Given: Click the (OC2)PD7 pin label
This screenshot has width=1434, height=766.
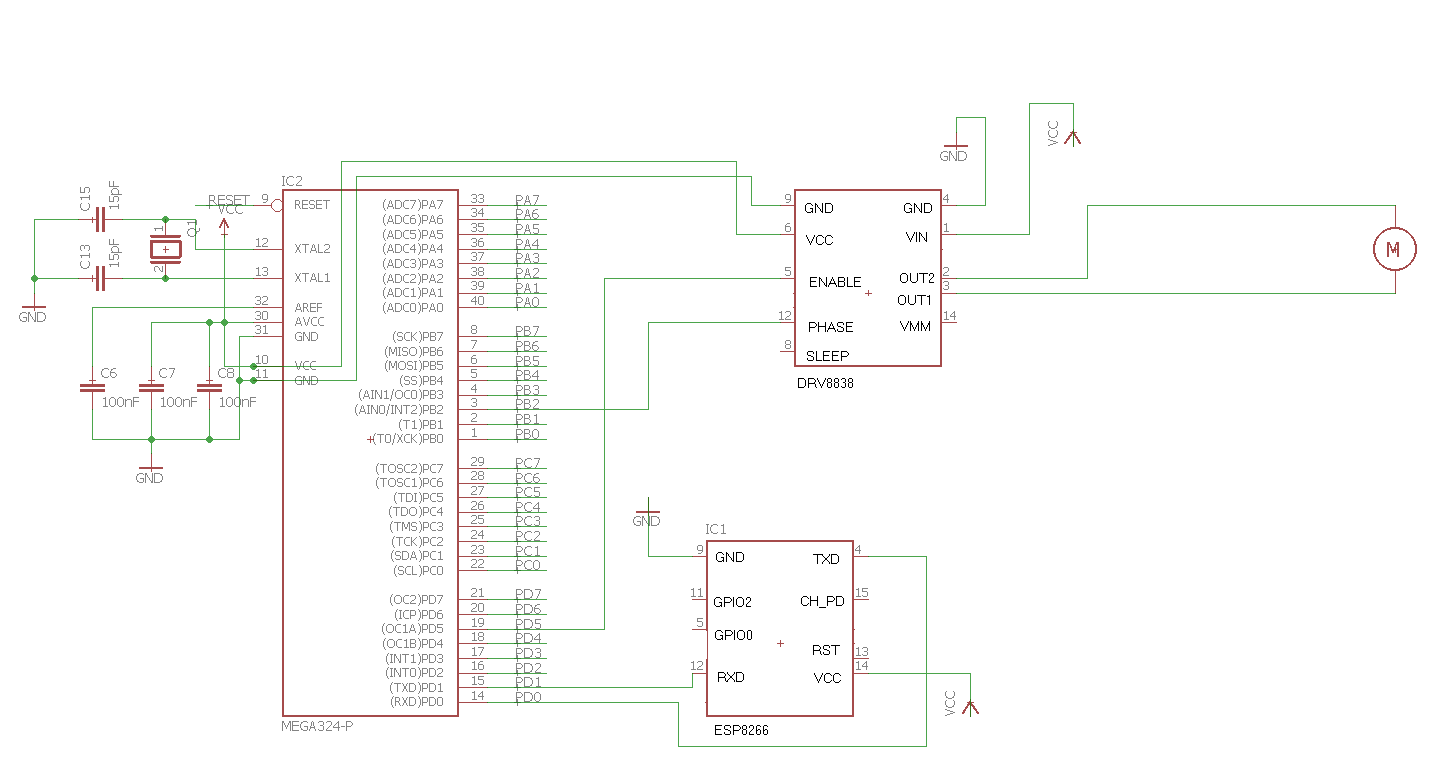Looking at the screenshot, I should pos(414,600).
